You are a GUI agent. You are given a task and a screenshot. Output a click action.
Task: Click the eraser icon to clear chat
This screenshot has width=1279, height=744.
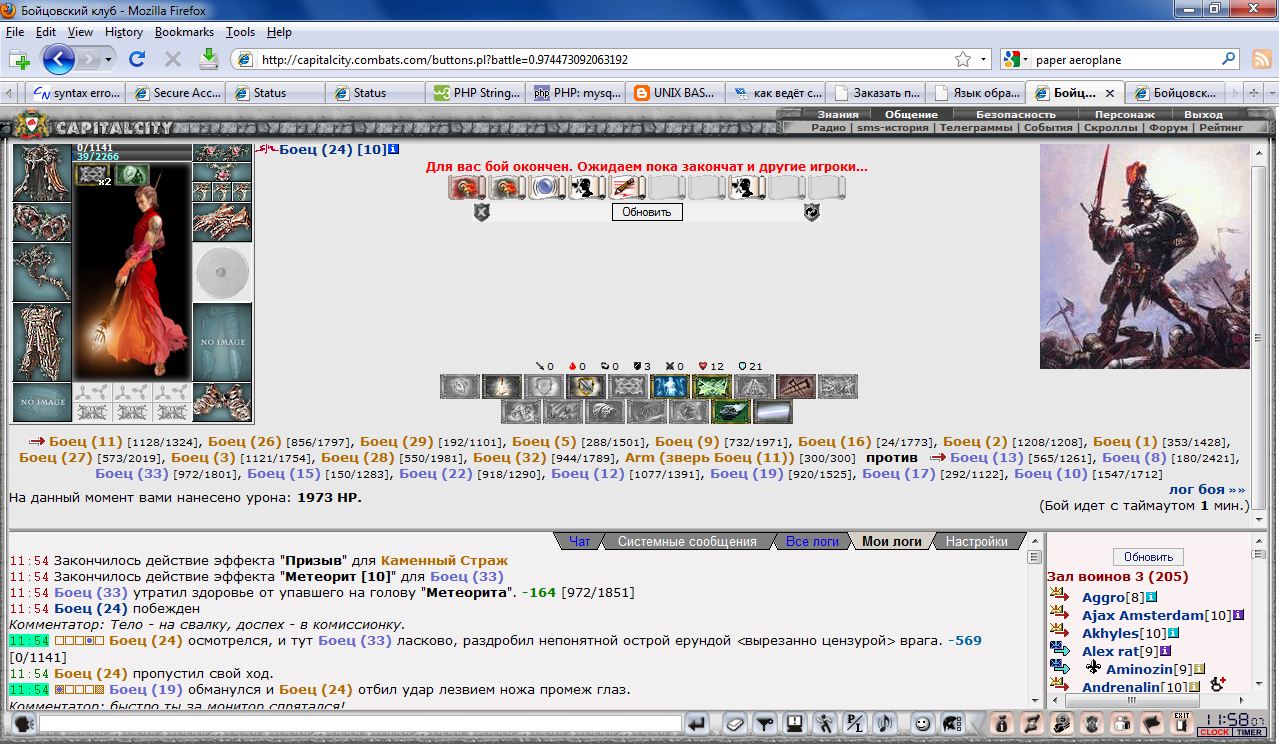tap(735, 723)
